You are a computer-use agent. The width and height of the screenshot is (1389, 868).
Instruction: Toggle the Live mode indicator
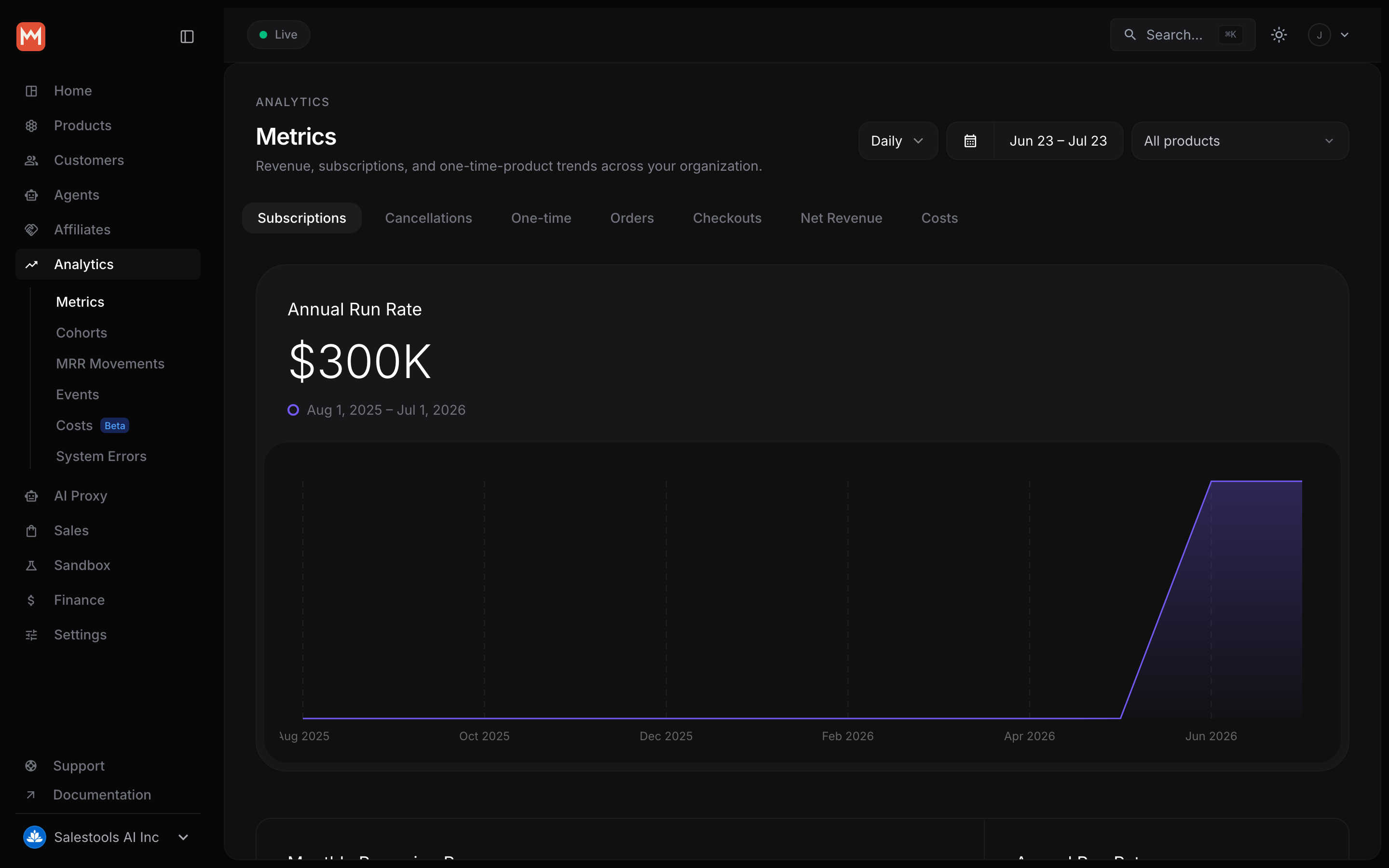click(x=278, y=34)
